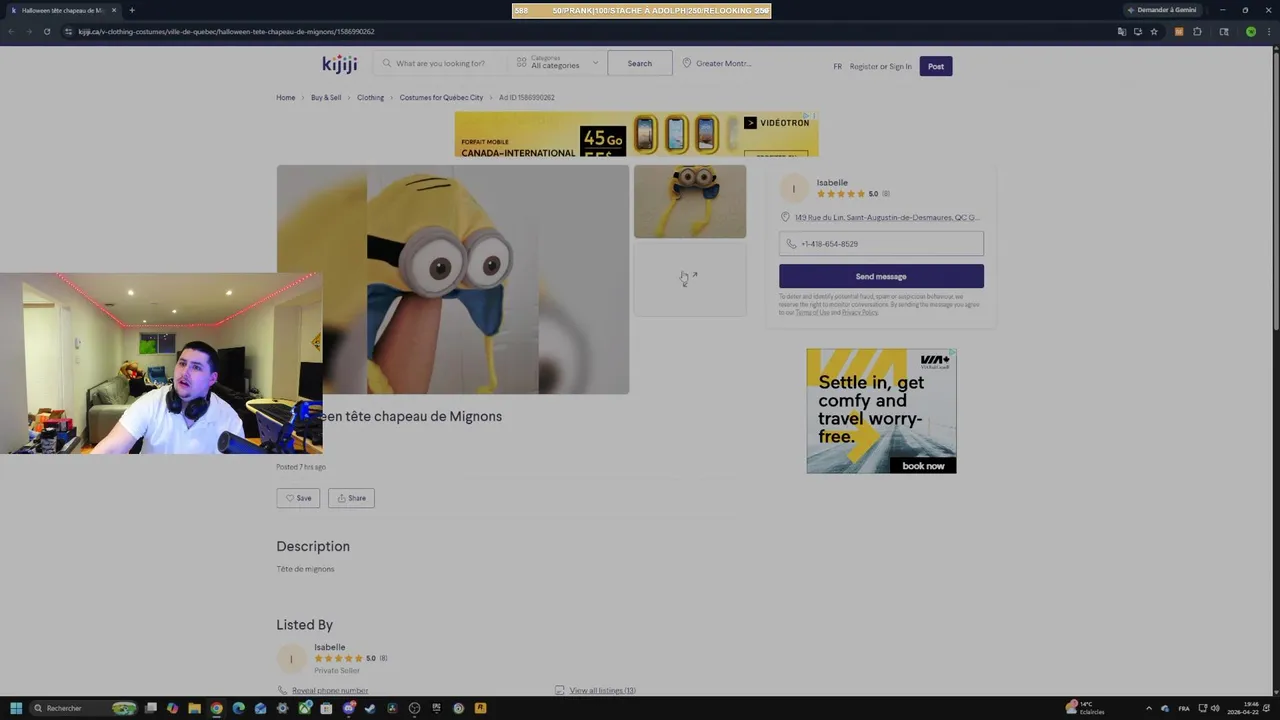This screenshot has height=720, width=1280.
Task: Click the browser address bar URL
Action: 226,32
